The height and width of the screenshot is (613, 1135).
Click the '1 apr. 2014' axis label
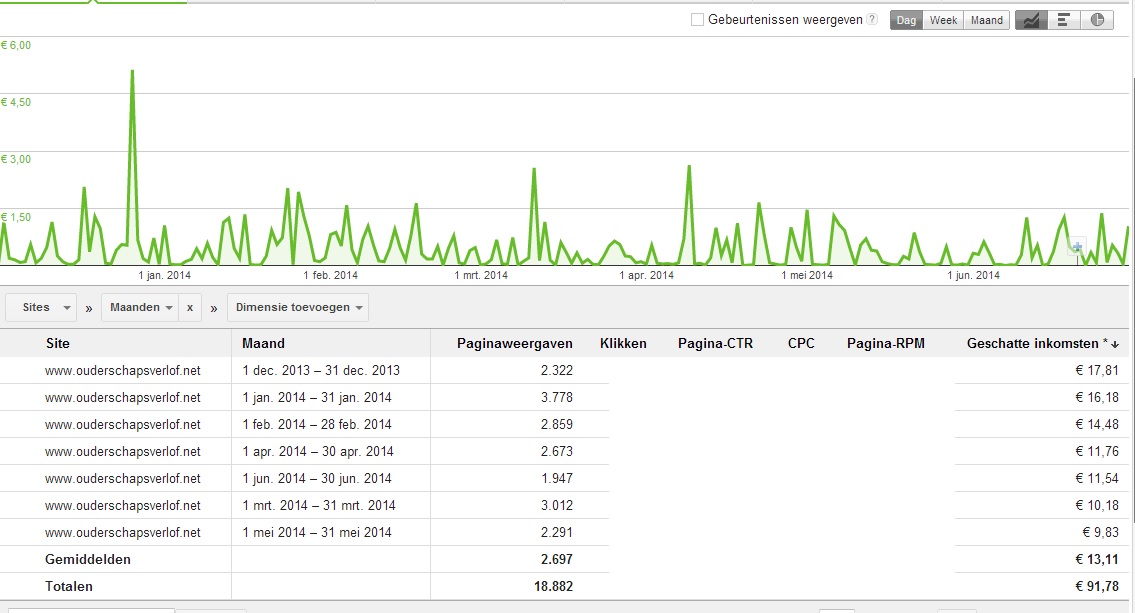click(x=646, y=276)
